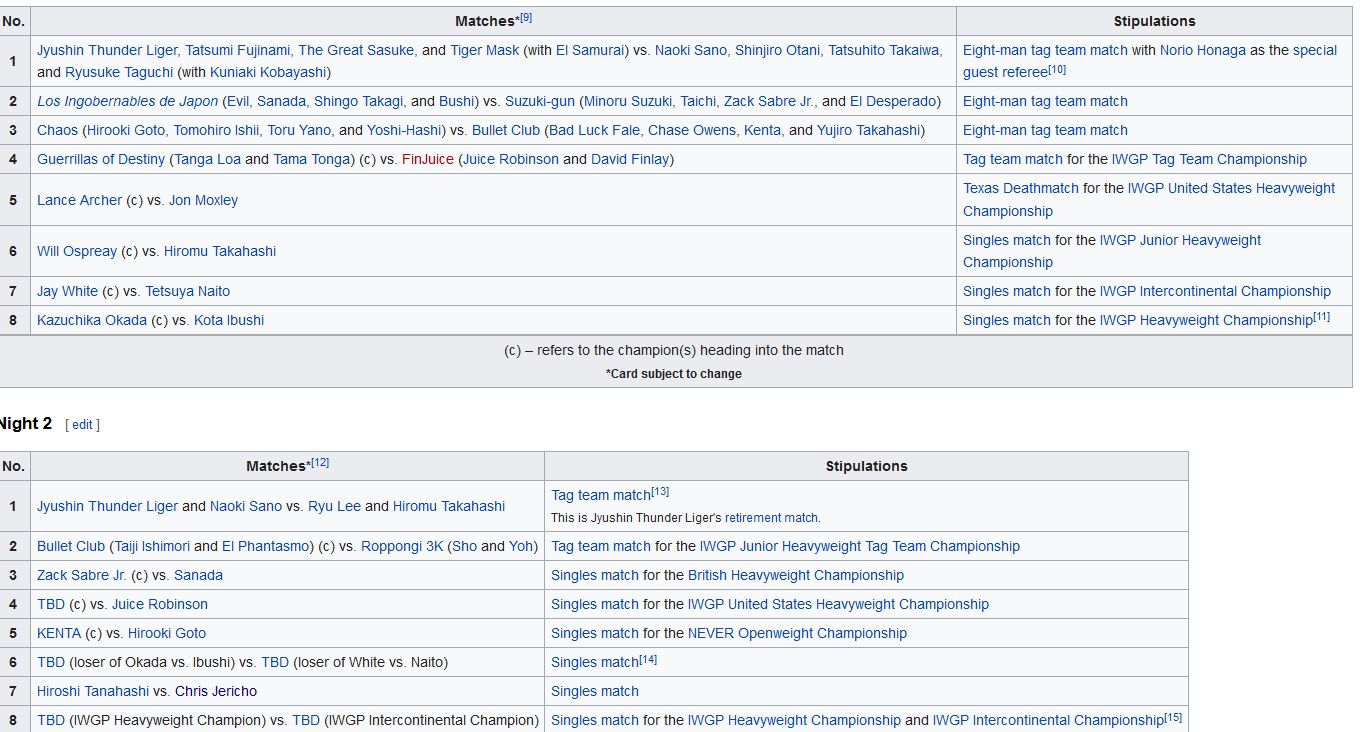
Task: Click Juice Robinson link in Night 2 match 4
Action: point(160,604)
